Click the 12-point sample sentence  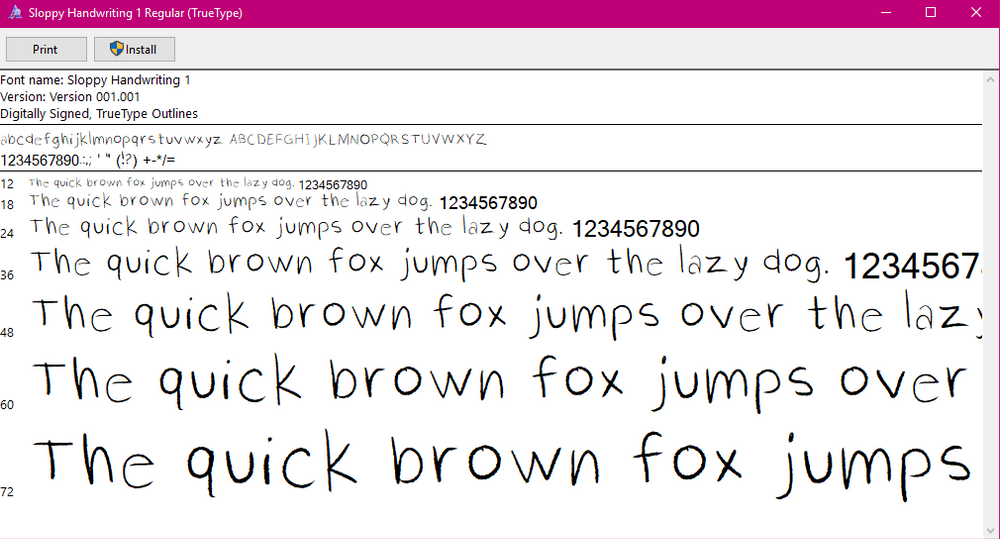pos(198,184)
